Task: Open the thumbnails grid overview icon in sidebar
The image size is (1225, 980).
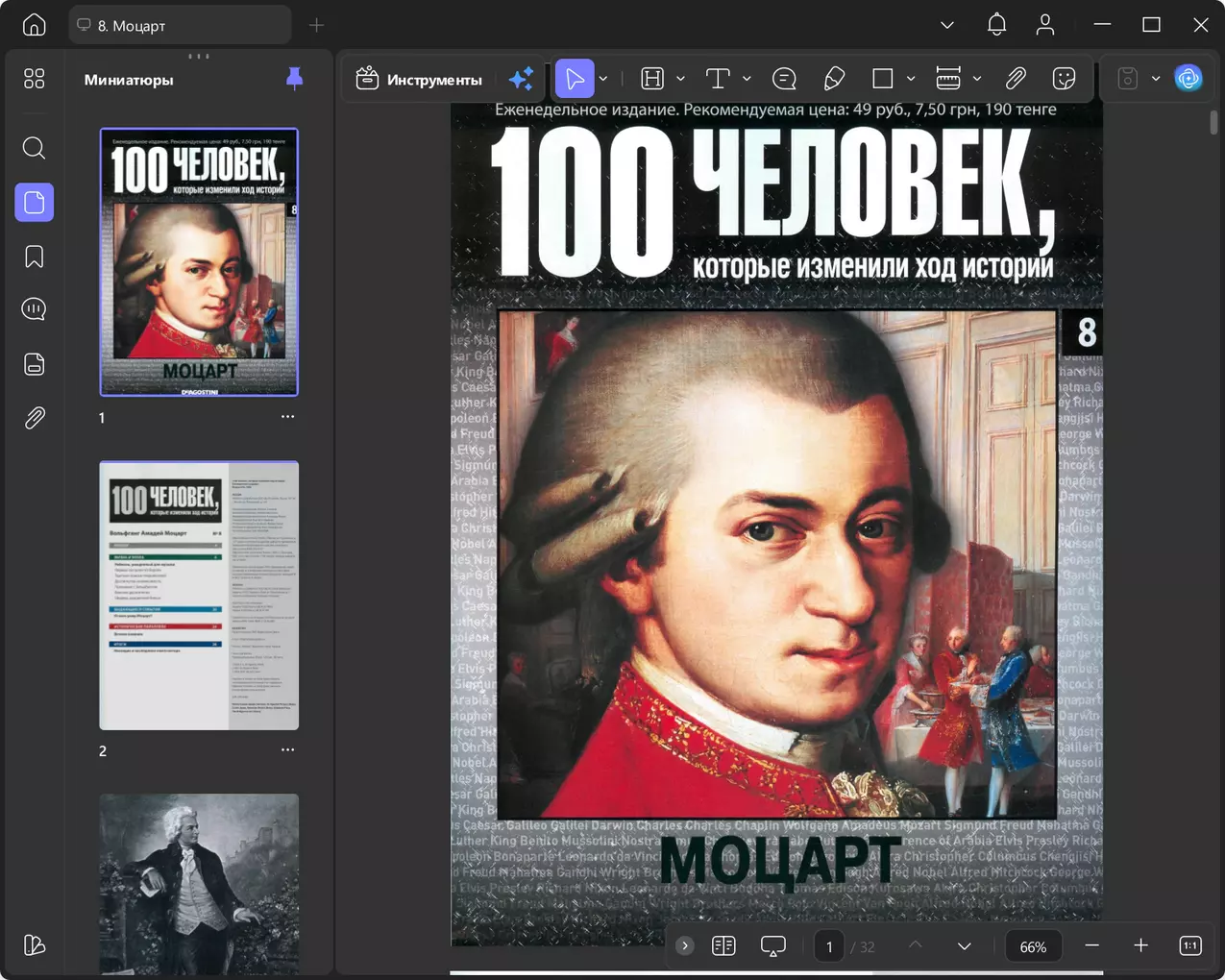Action: tap(35, 79)
